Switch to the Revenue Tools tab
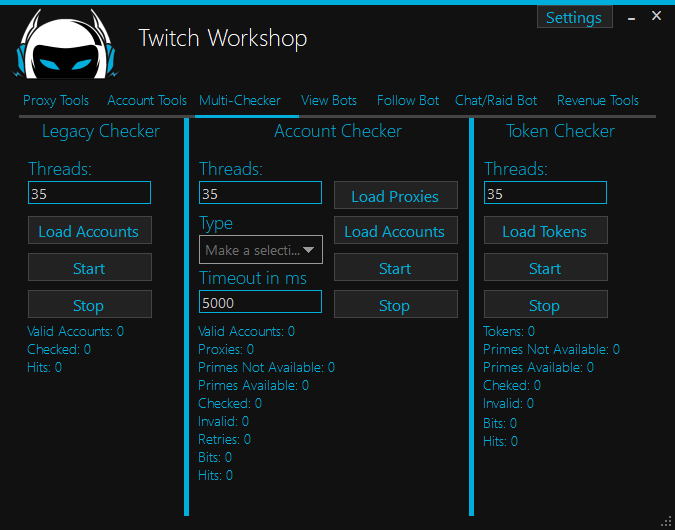The image size is (675, 530). point(597,100)
